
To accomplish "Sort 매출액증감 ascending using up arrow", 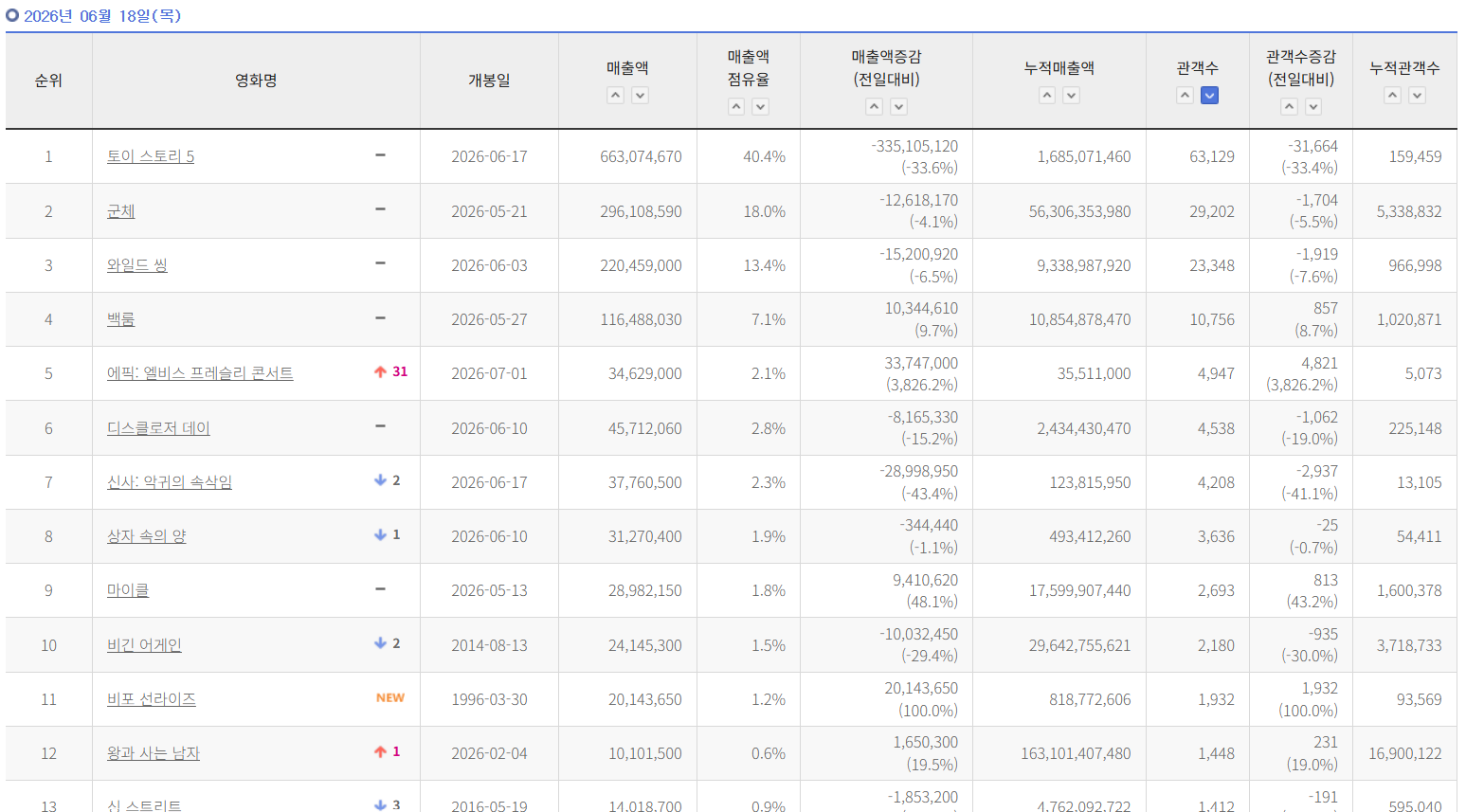I will [x=875, y=107].
